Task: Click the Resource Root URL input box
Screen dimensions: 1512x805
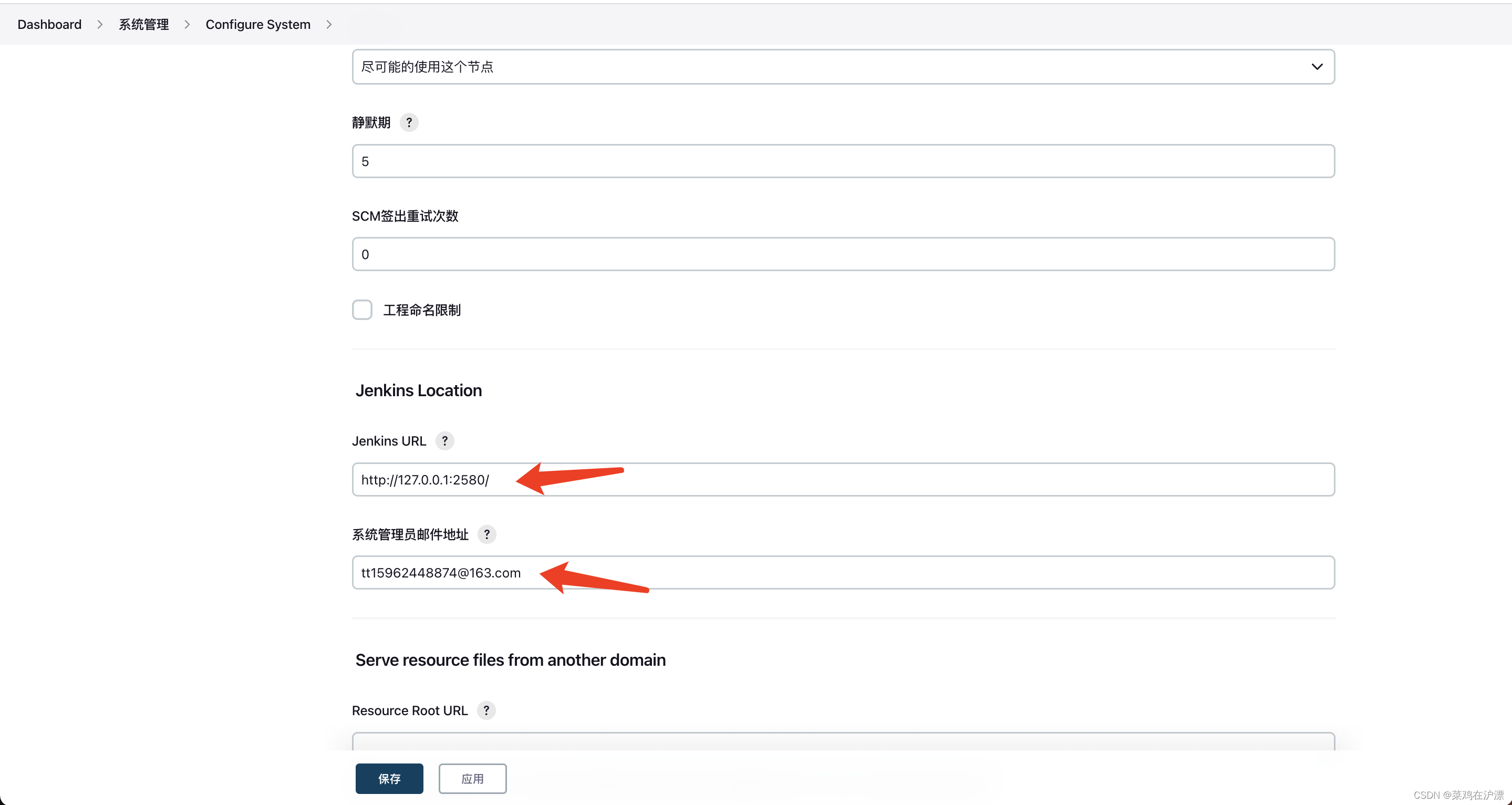Action: click(843, 741)
